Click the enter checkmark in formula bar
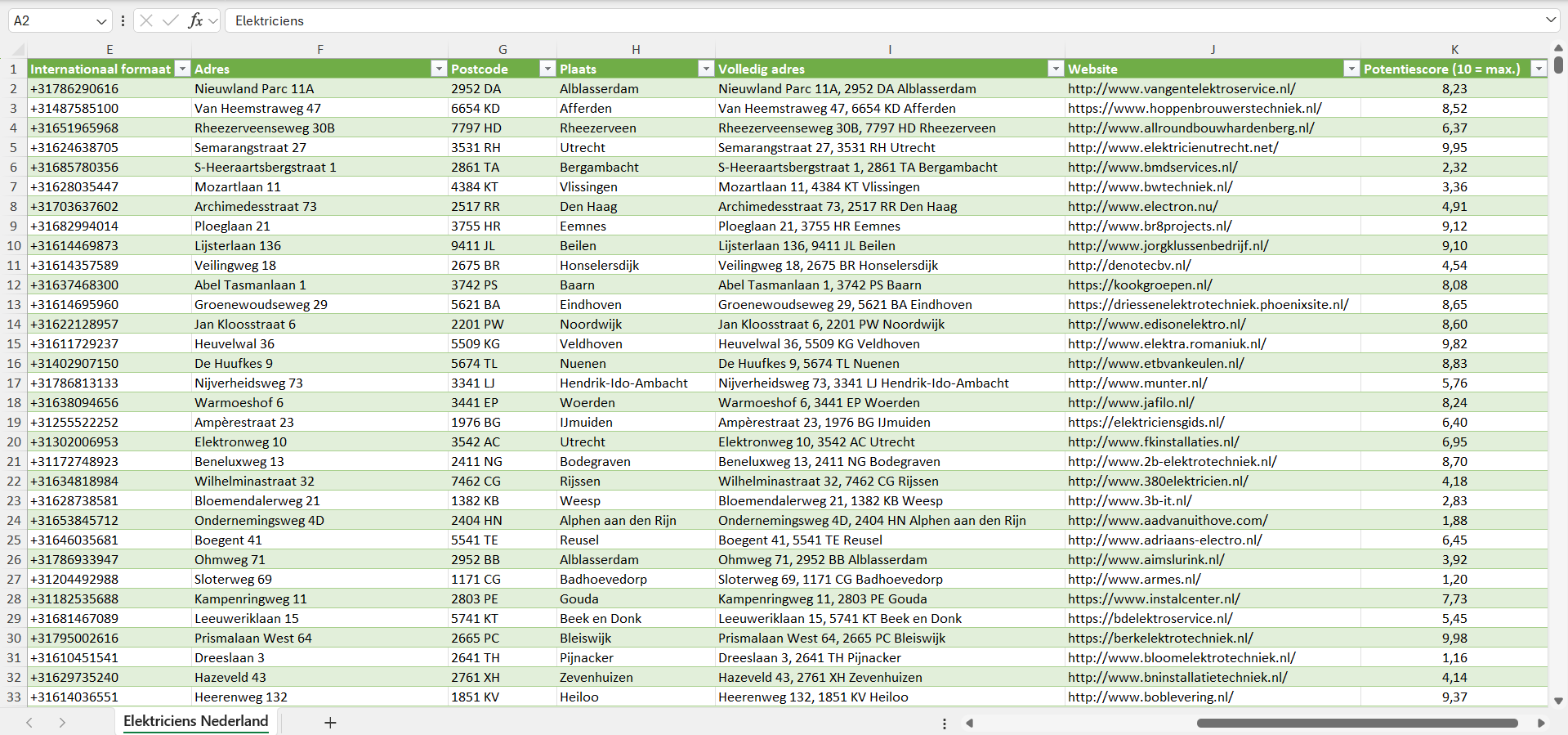The height and width of the screenshot is (735, 1568). click(x=171, y=20)
